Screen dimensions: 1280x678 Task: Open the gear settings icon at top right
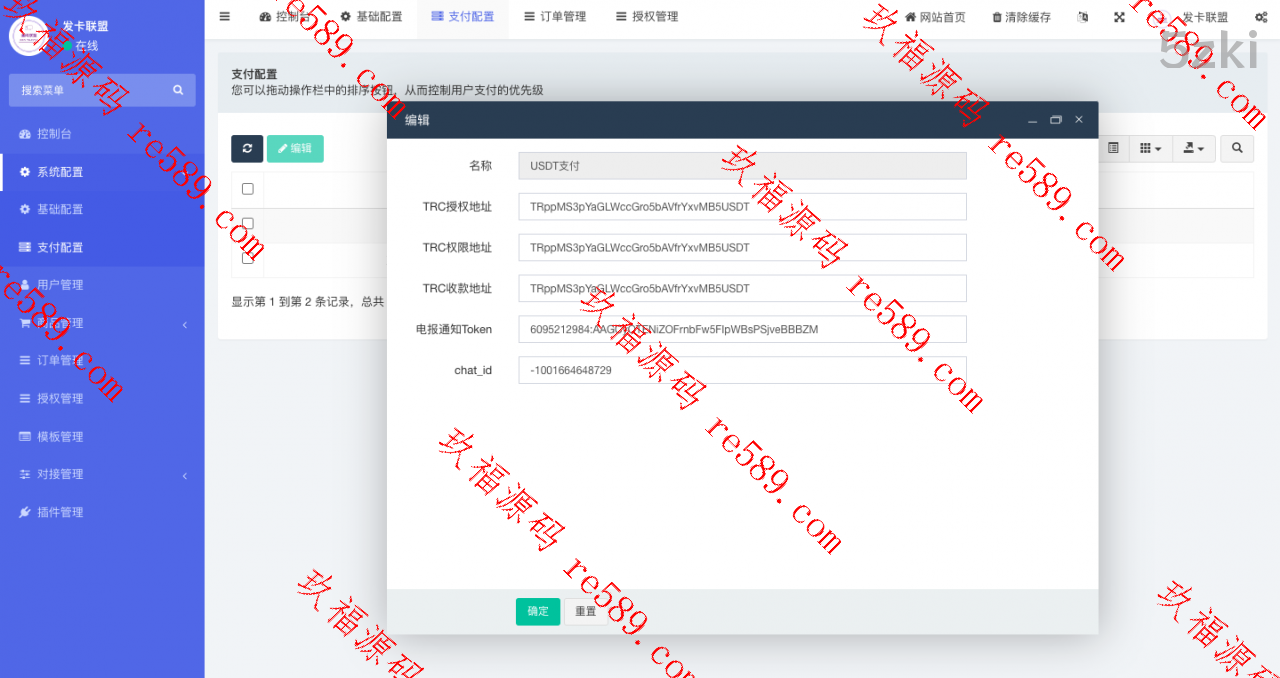coord(1261,17)
